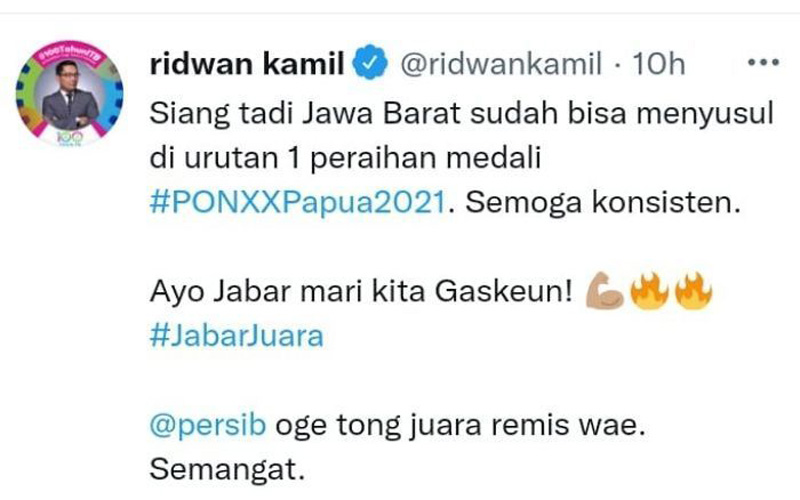Click the blue verified badge icon

pyautogui.click(x=370, y=62)
